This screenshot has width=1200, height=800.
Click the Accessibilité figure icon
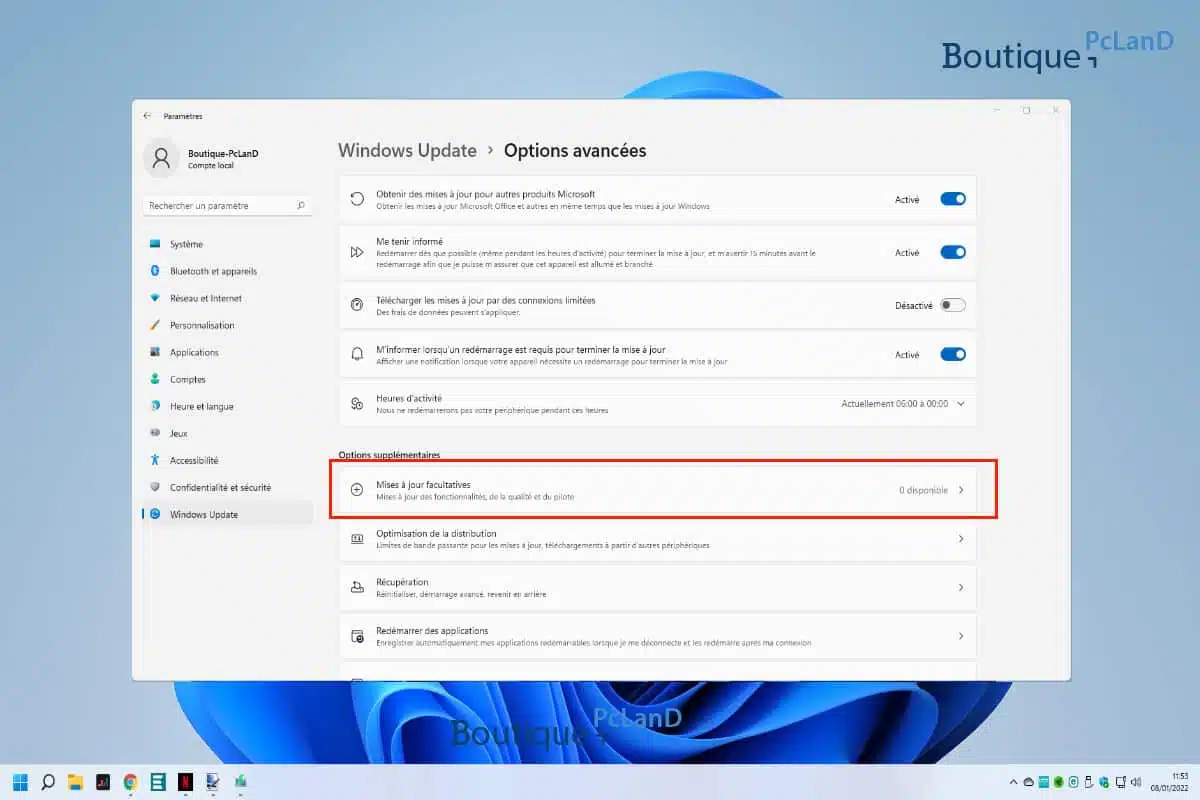coord(155,460)
